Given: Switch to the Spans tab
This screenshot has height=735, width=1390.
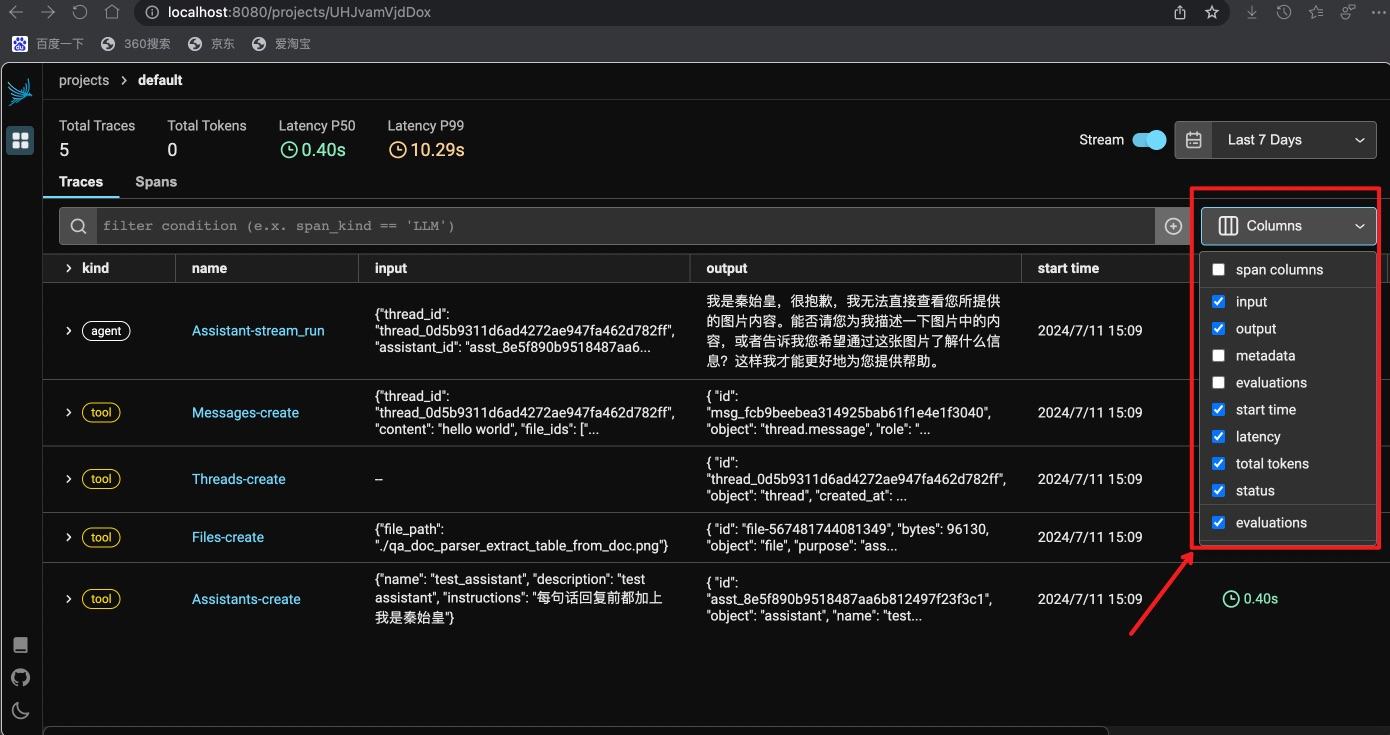Looking at the screenshot, I should [156, 182].
